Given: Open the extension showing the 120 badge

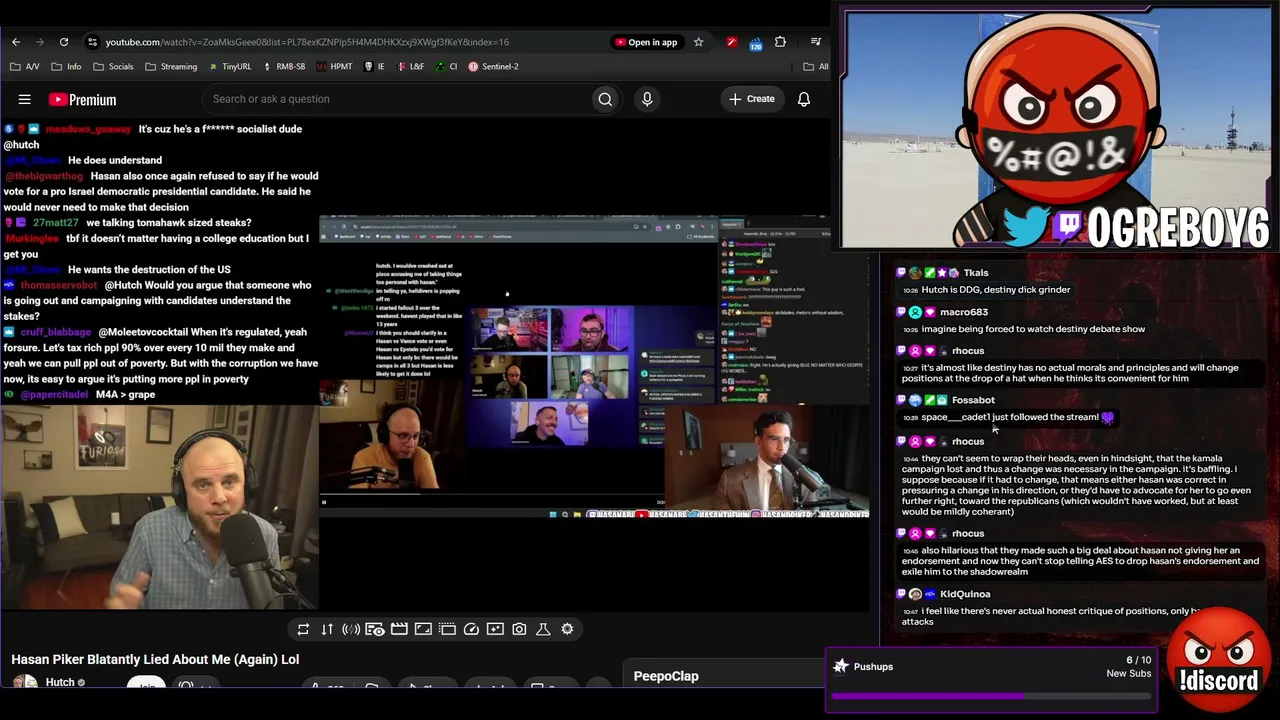Looking at the screenshot, I should 756,42.
